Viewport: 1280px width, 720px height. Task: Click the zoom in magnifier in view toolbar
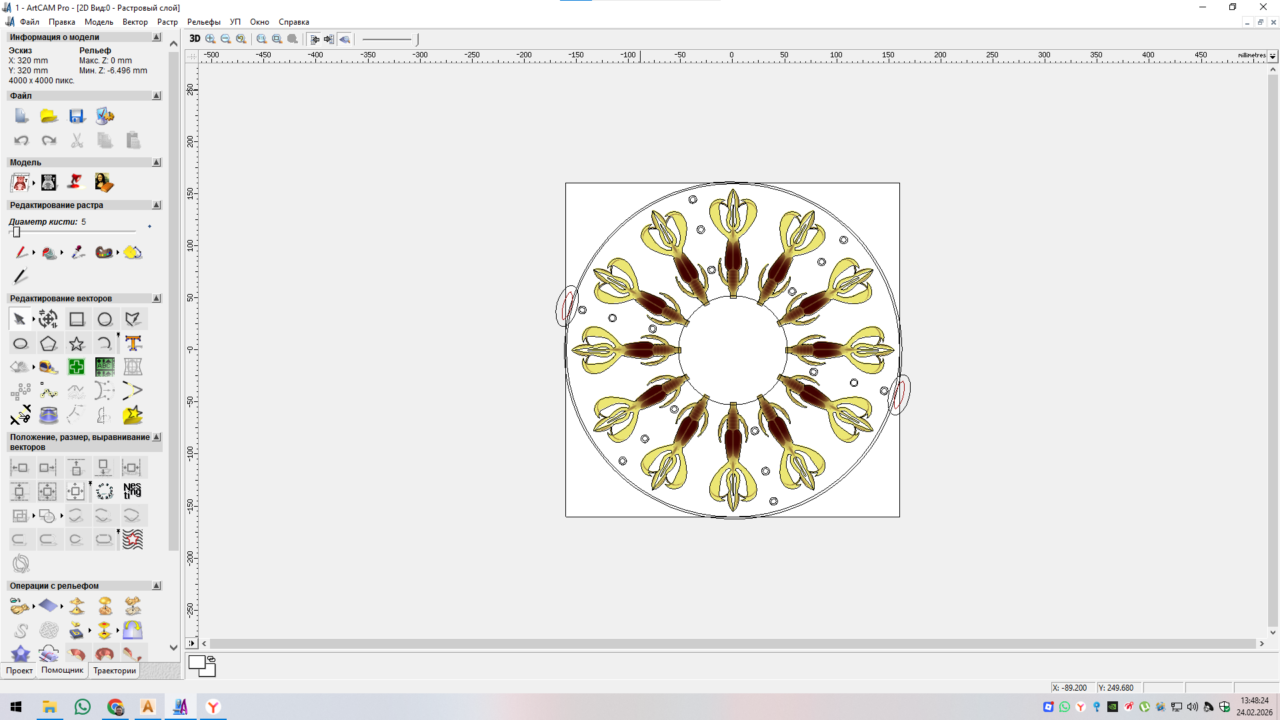(x=210, y=39)
